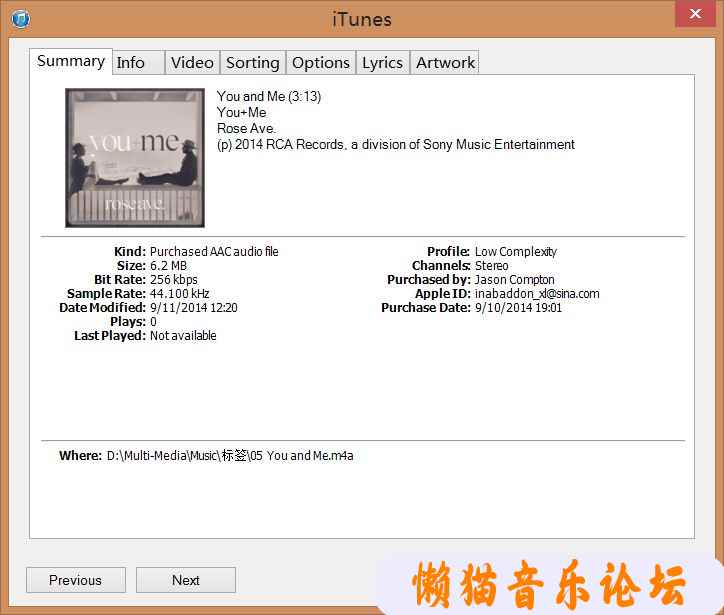
Task: Click the Apple ID email address
Action: [x=537, y=294]
